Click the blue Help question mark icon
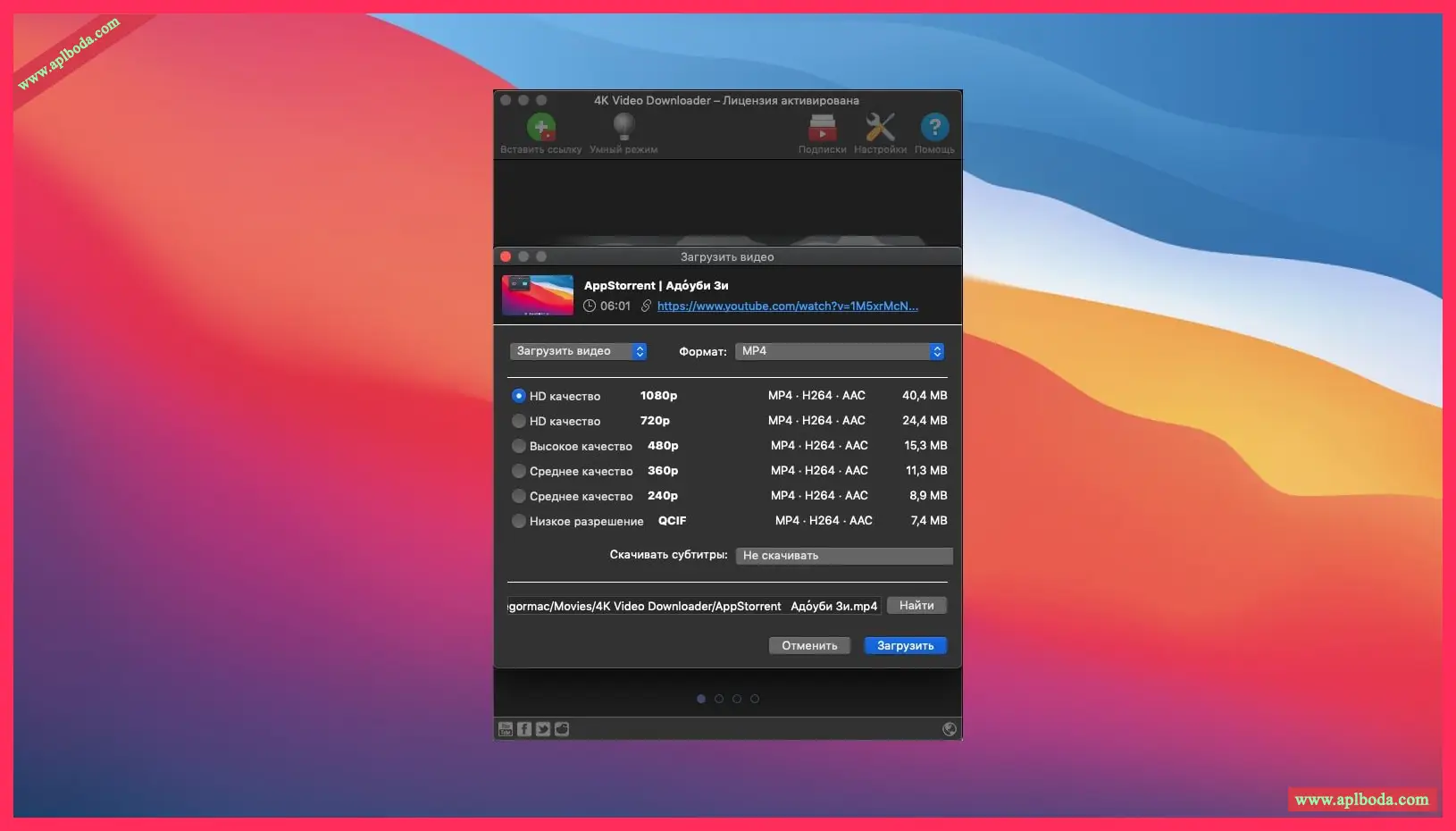This screenshot has height=831, width=1456. [x=934, y=128]
